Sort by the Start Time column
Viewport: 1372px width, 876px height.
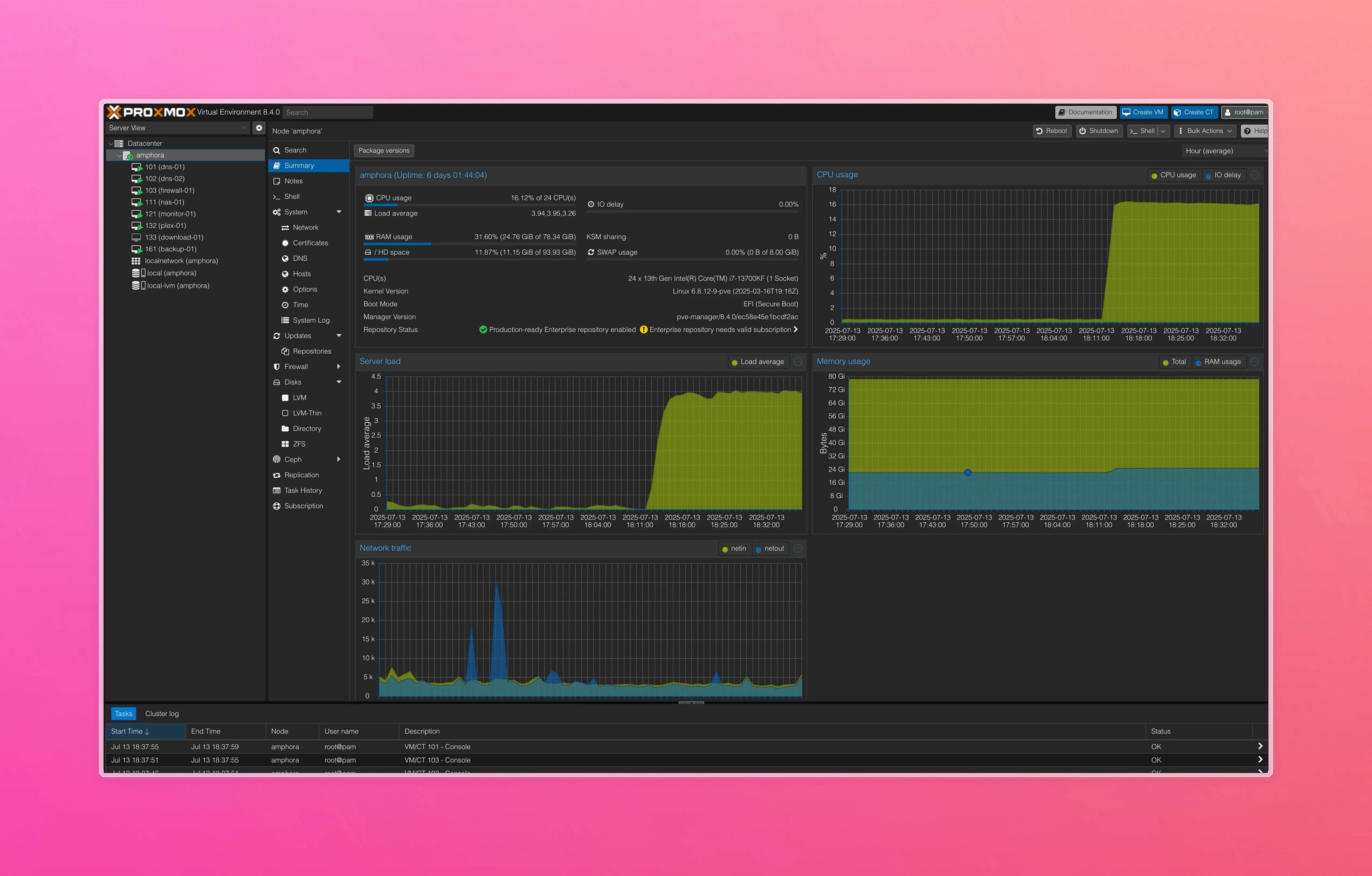tap(146, 731)
